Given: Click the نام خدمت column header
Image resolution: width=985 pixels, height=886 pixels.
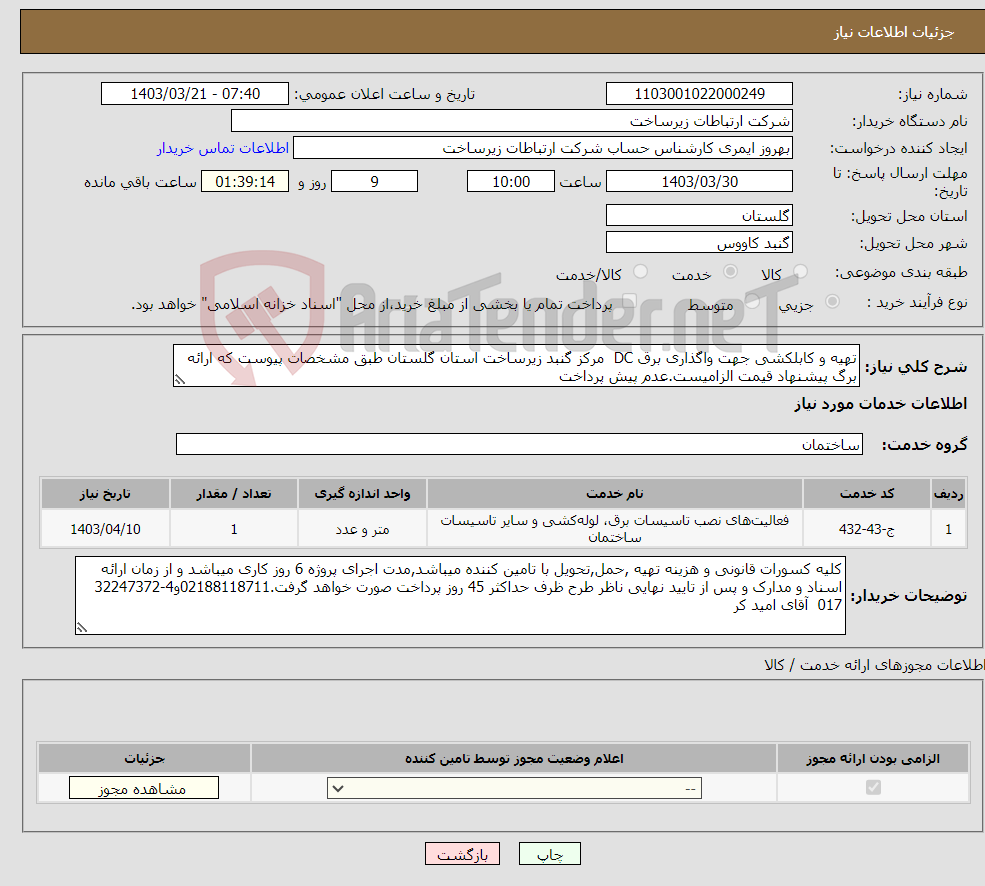Looking at the screenshot, I should pos(614,494).
